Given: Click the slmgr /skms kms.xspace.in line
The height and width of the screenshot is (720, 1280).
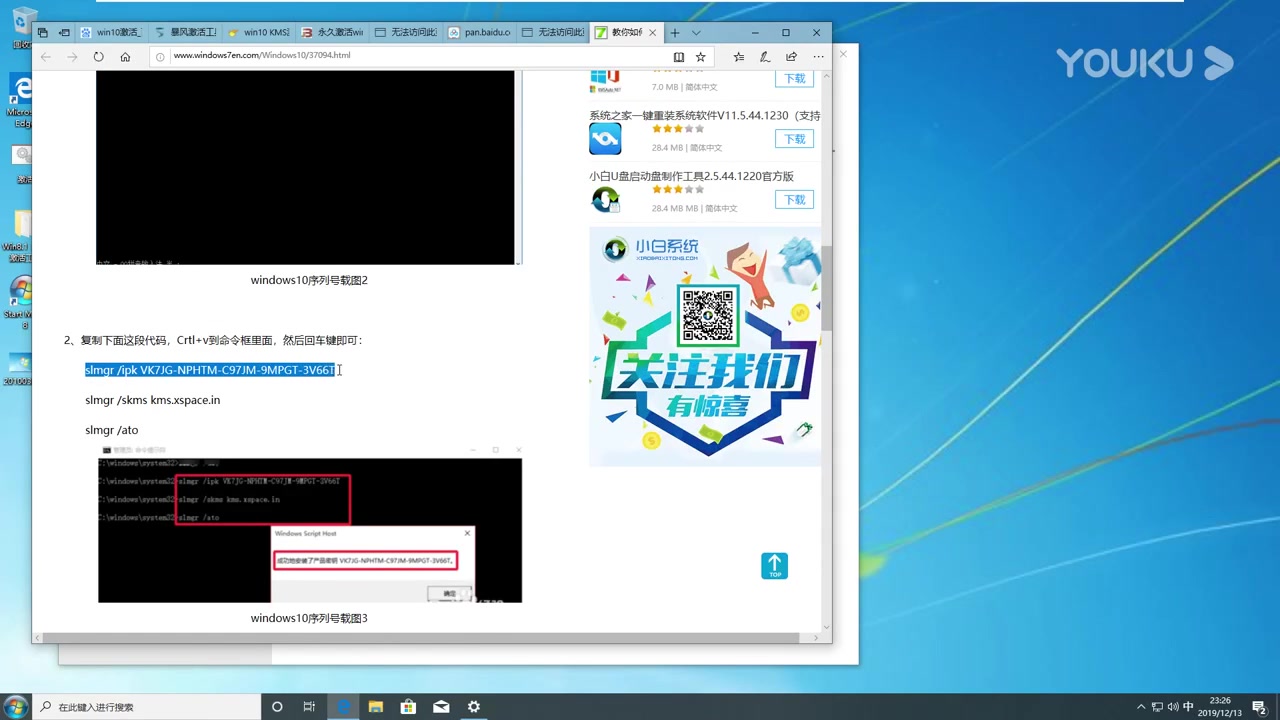Looking at the screenshot, I should [152, 400].
